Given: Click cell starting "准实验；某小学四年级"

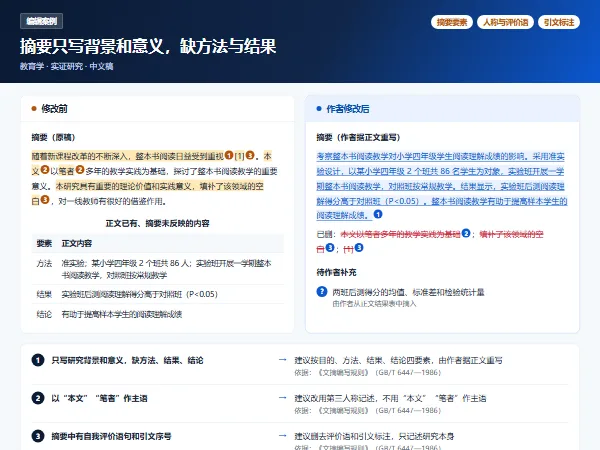Looking at the screenshot, I should (166, 269).
